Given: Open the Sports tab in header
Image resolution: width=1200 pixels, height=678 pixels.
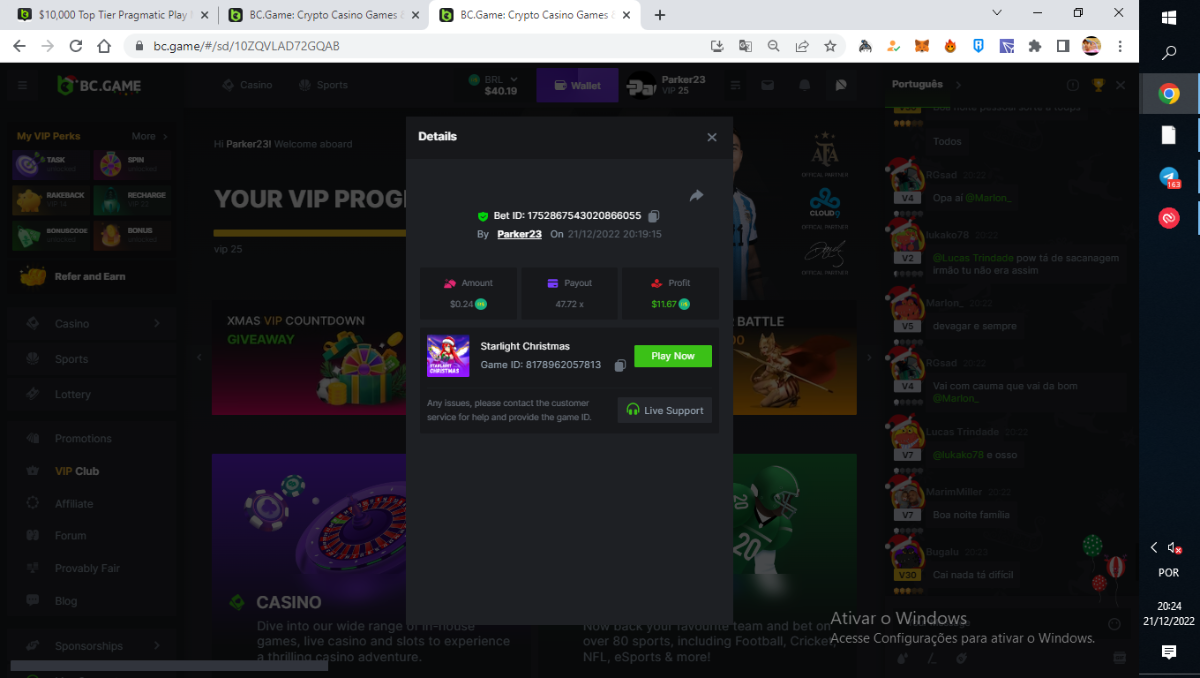Looking at the screenshot, I should coord(323,85).
